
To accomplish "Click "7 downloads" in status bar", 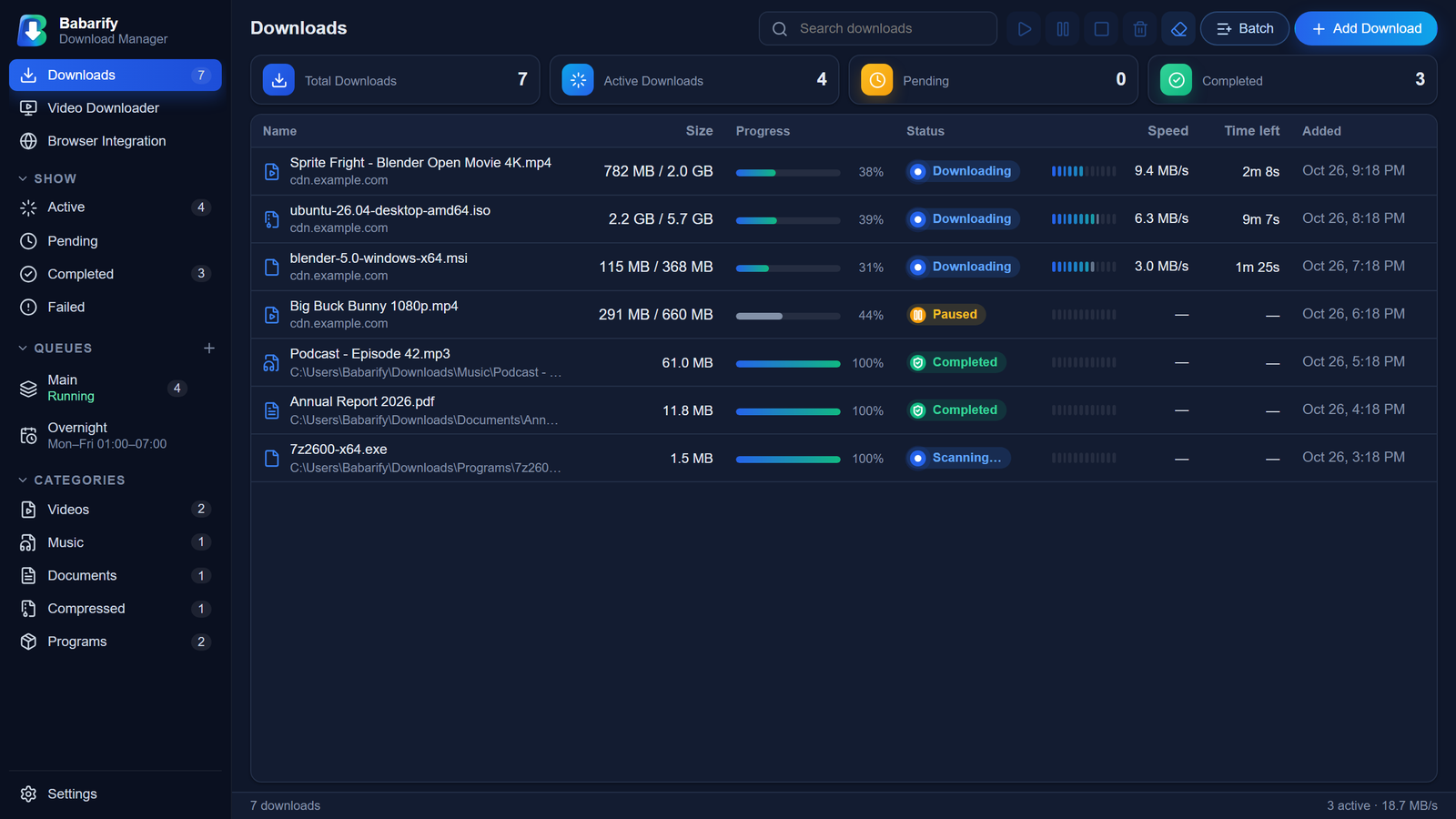I will (285, 805).
